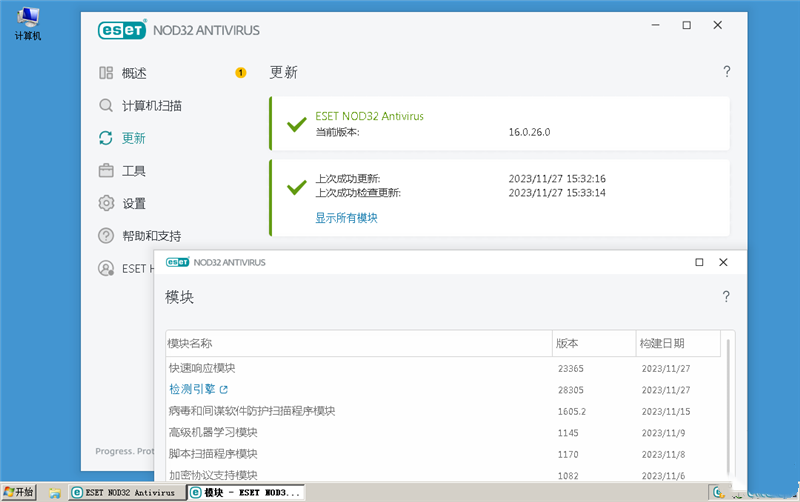Click the 工具 briefcase icon
The image size is (800, 502).
pos(106,170)
